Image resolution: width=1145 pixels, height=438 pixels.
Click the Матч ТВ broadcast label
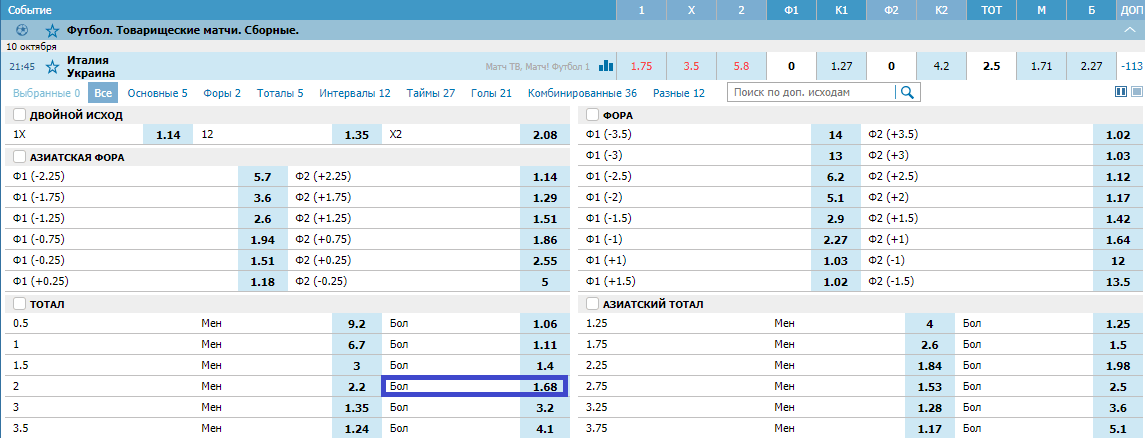537,66
